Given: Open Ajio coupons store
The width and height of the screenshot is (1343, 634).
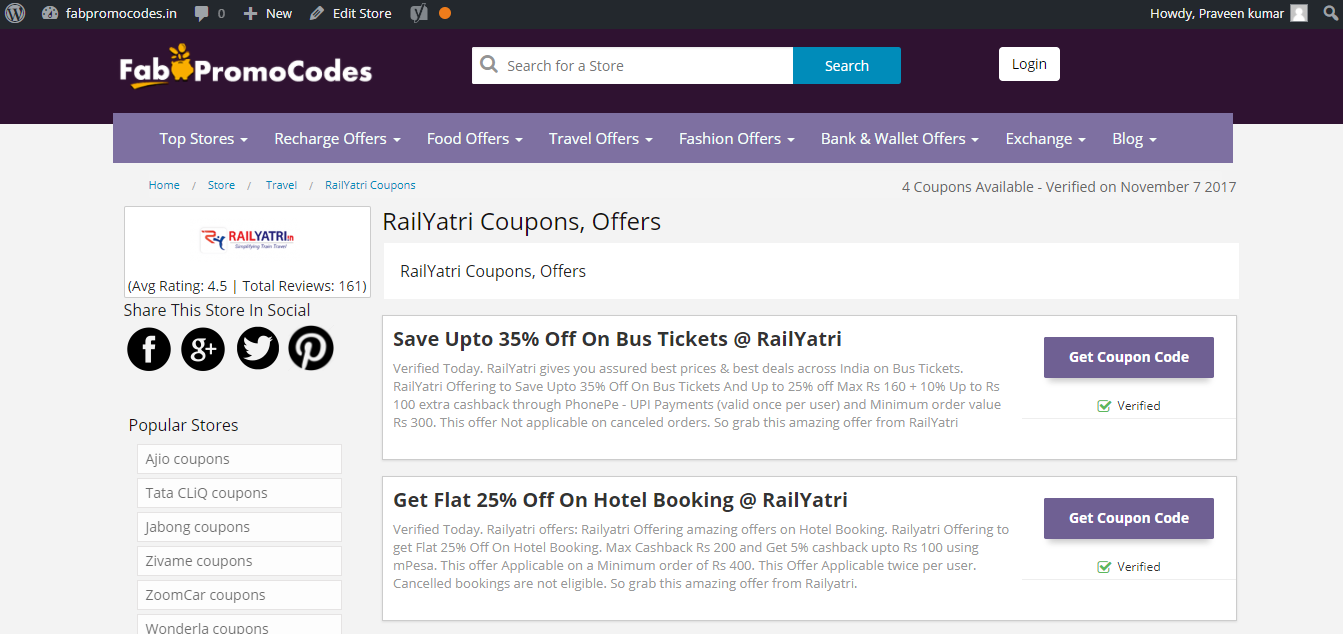Looking at the screenshot, I should point(239,459).
